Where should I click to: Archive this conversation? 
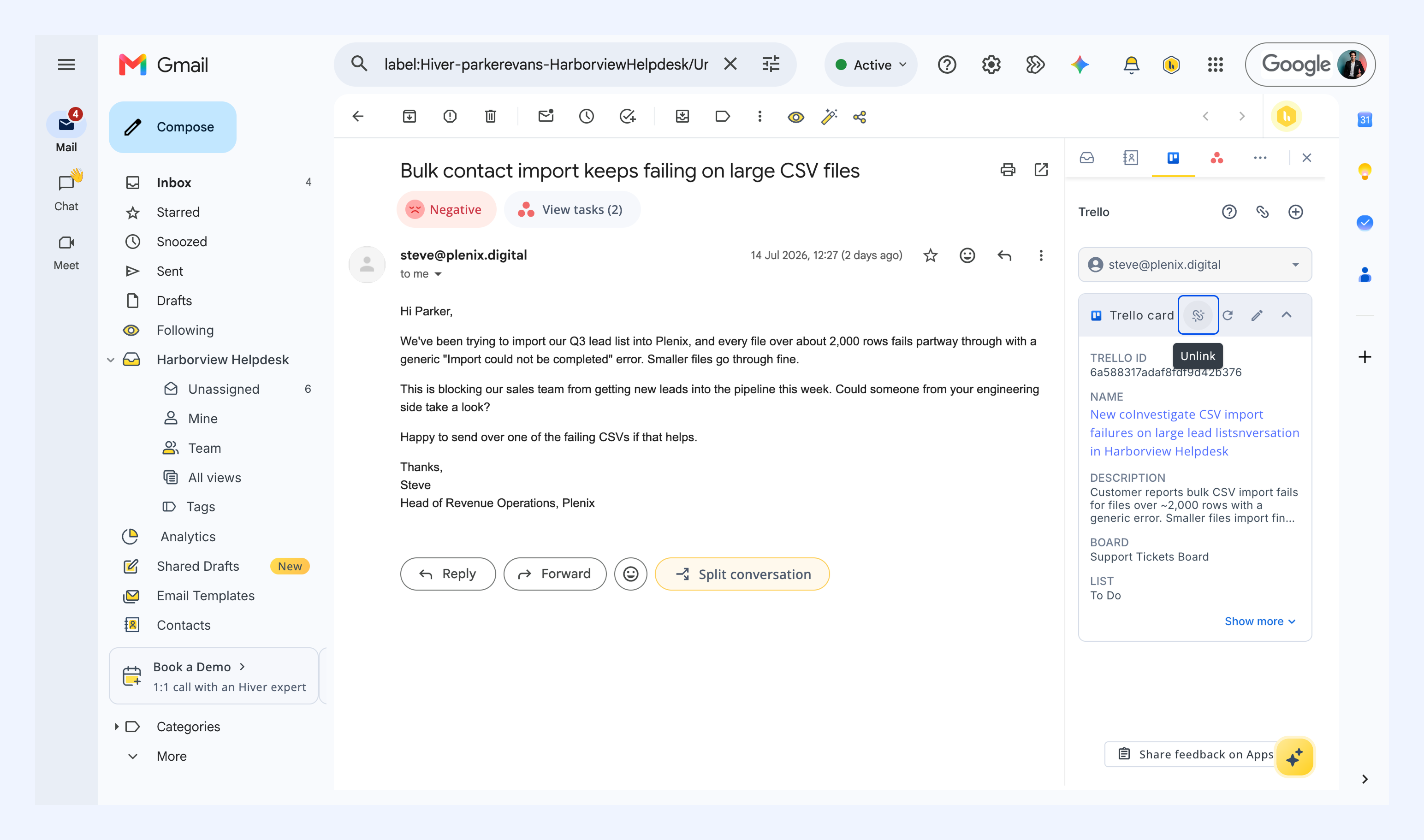[x=409, y=117]
